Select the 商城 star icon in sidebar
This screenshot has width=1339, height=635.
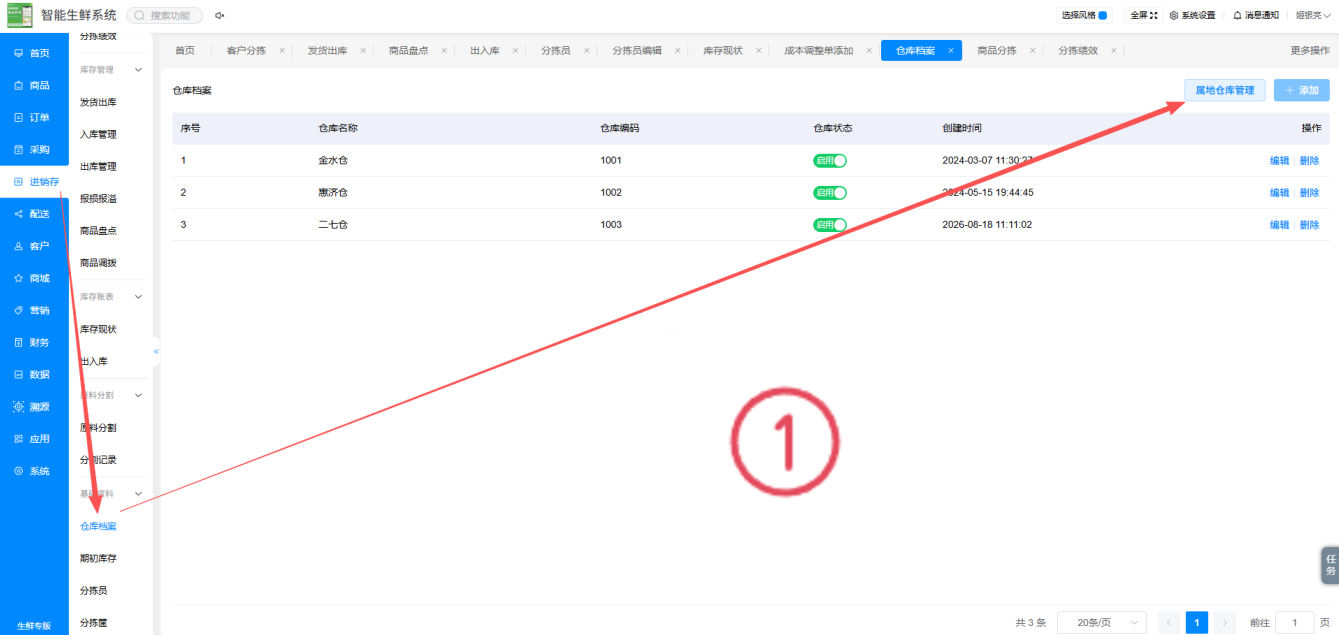[x=18, y=278]
